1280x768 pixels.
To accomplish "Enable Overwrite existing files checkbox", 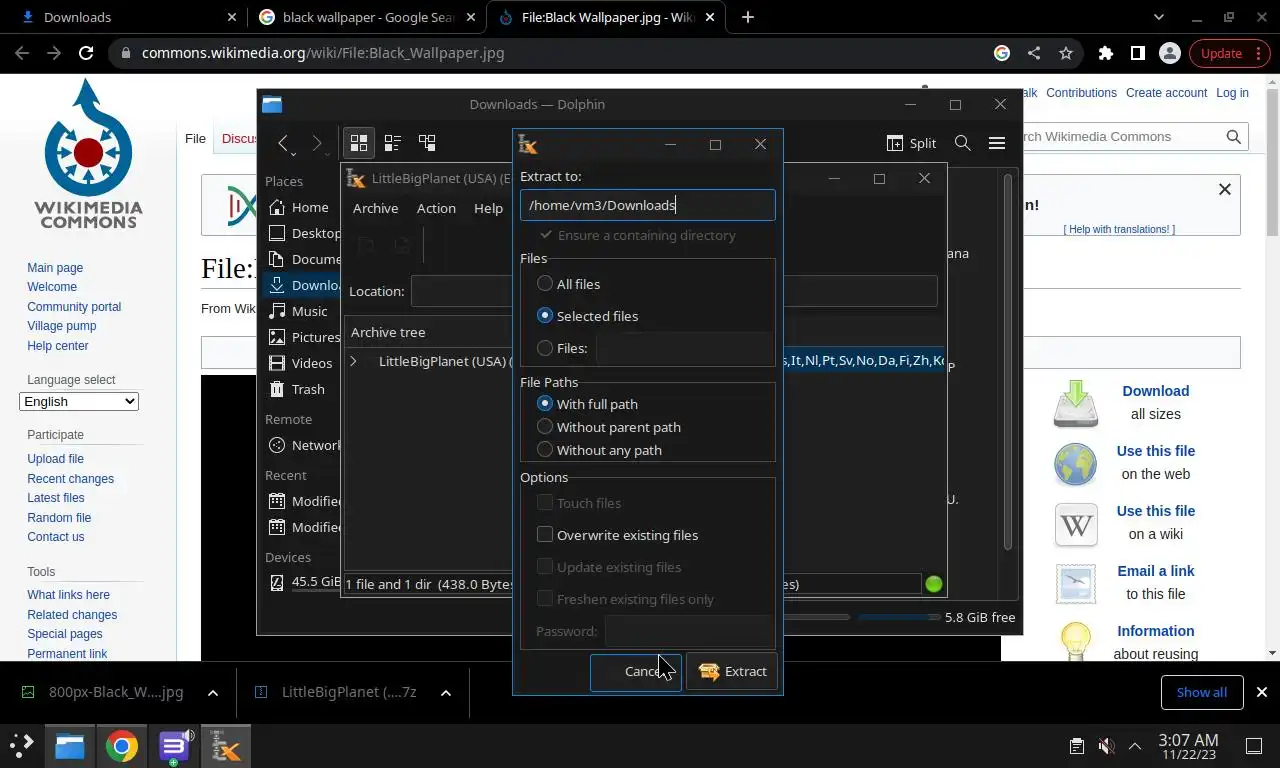I will pos(545,535).
